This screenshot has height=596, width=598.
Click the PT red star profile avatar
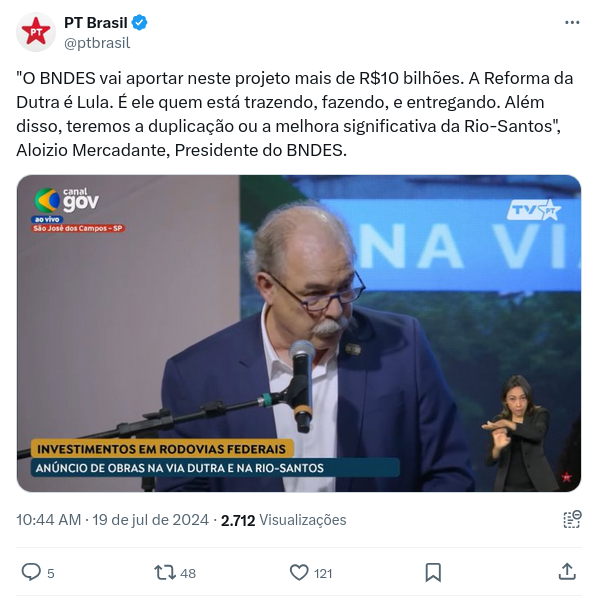point(36,32)
